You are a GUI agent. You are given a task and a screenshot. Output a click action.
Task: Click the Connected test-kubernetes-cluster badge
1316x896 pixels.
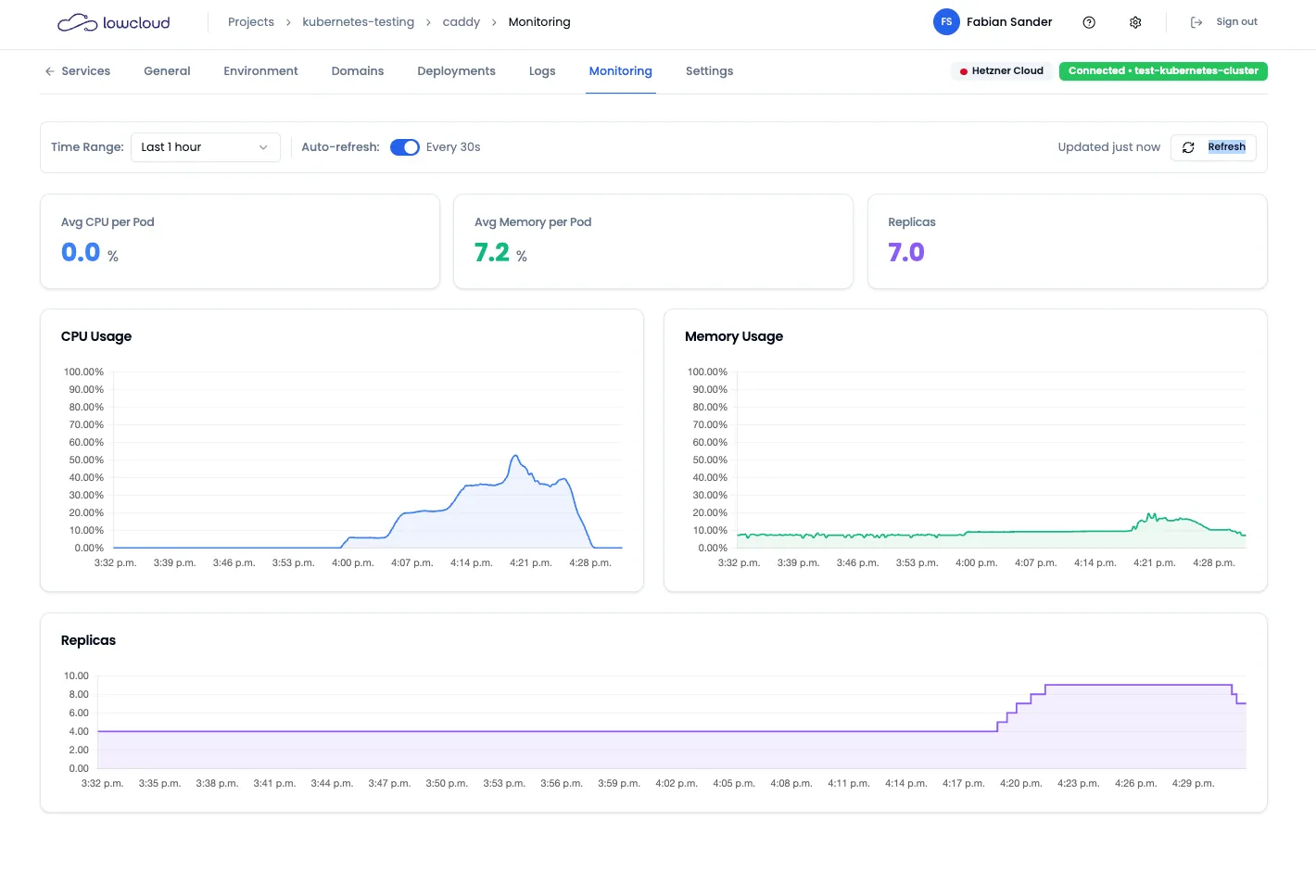(1163, 71)
